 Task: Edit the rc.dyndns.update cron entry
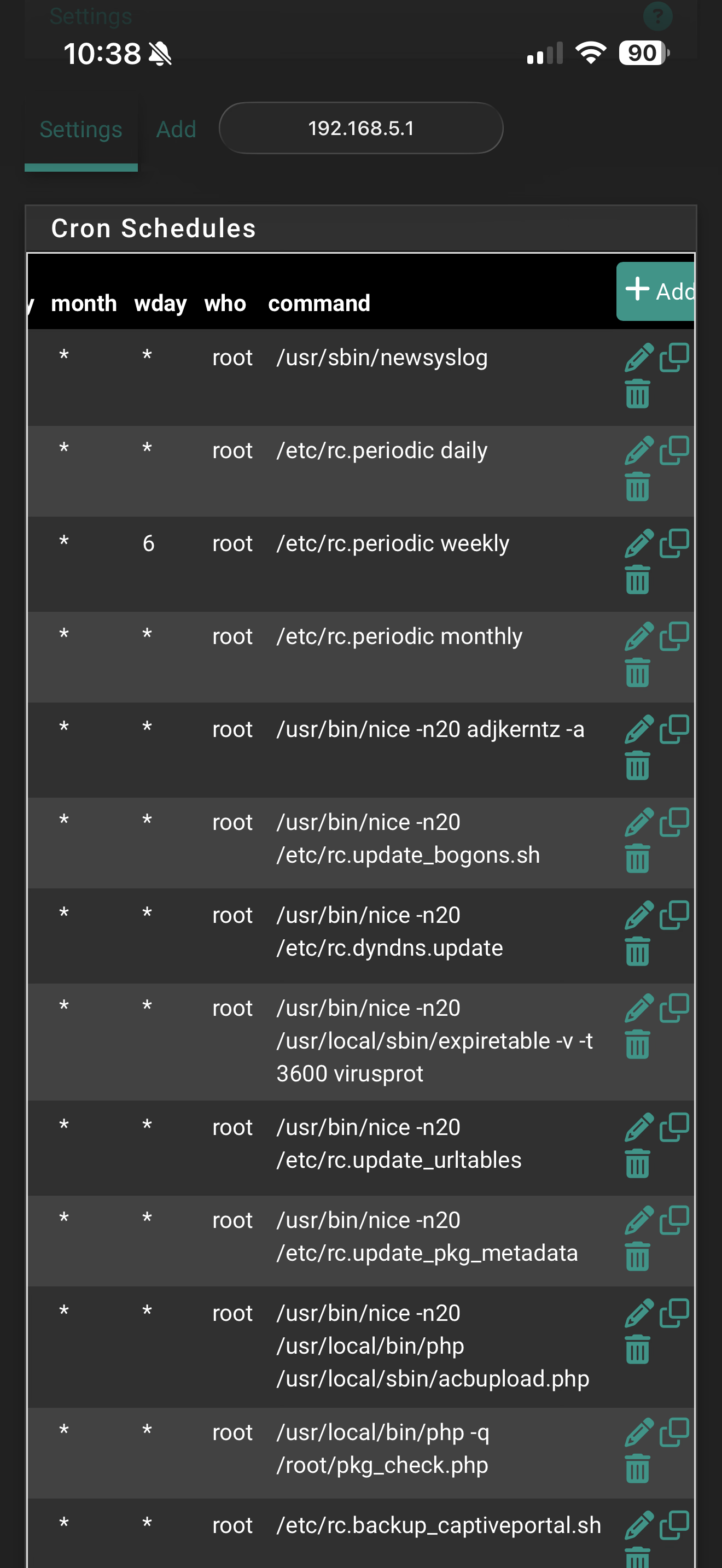(x=639, y=915)
